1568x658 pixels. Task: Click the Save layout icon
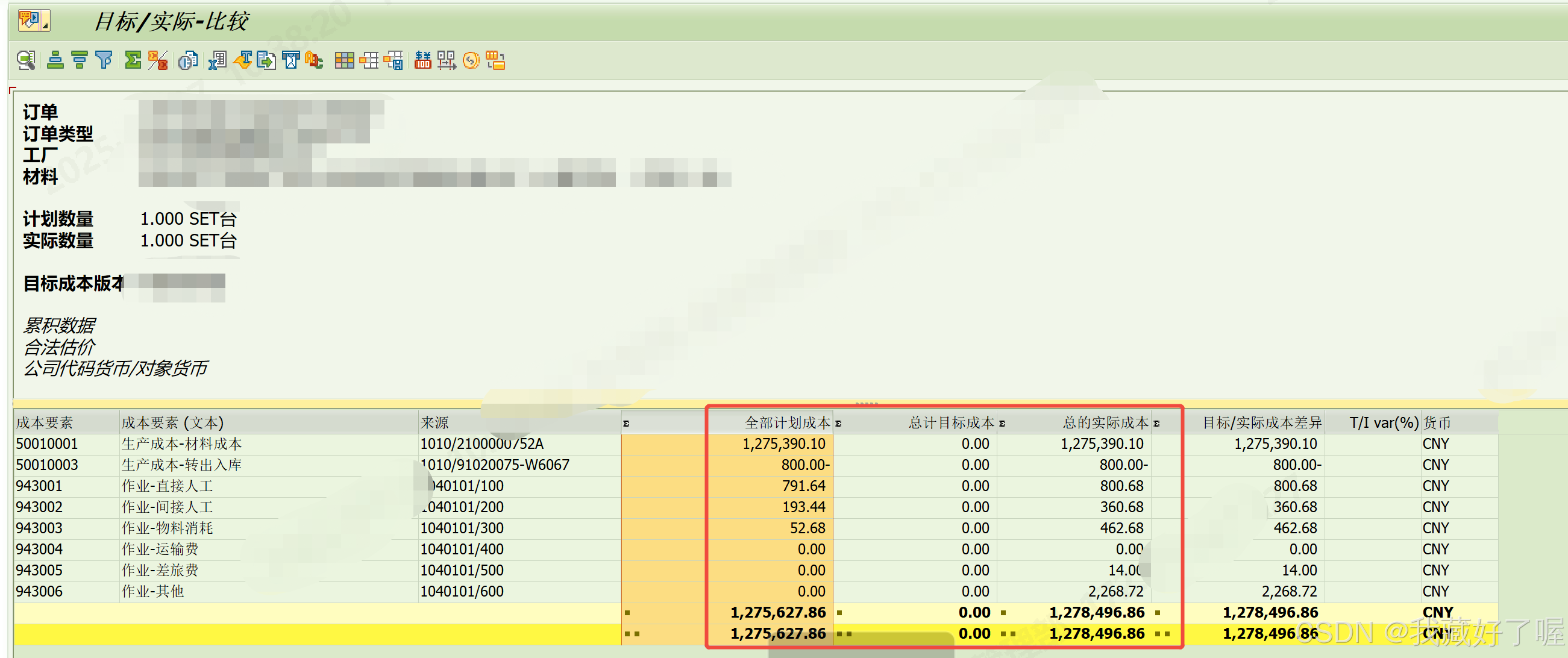coord(394,60)
